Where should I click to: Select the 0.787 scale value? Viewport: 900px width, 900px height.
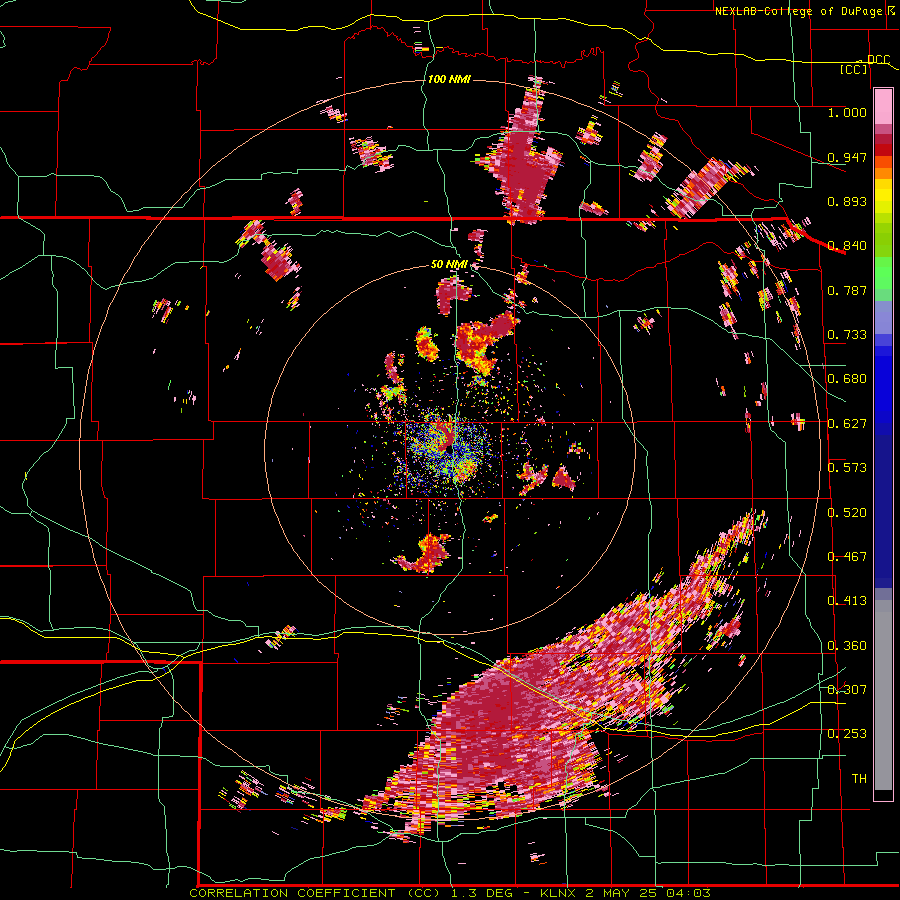click(847, 290)
